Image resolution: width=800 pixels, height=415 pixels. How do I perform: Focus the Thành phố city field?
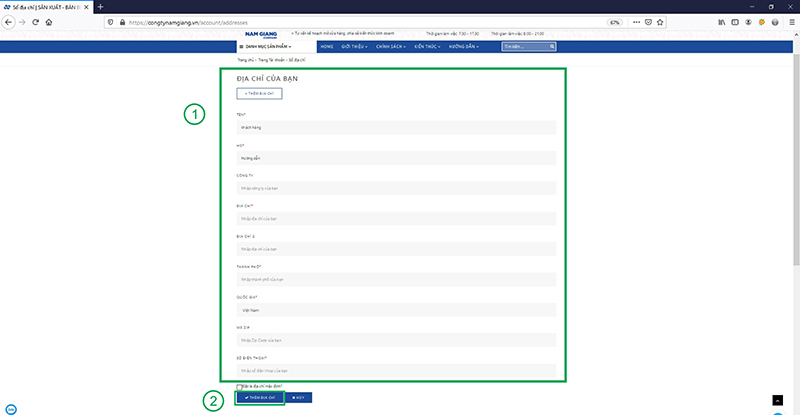coord(396,279)
